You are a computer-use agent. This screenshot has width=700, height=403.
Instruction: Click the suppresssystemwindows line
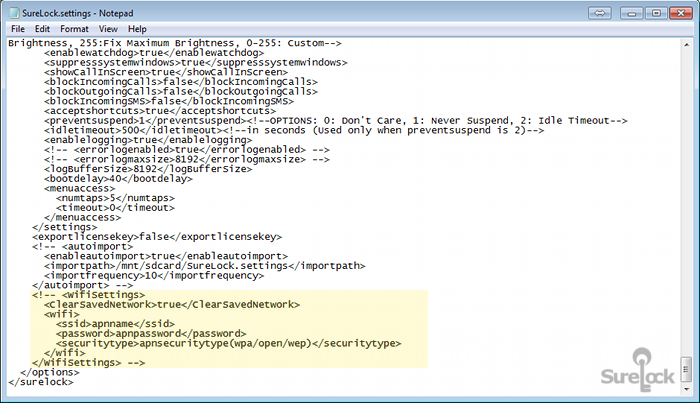[x=196, y=62]
